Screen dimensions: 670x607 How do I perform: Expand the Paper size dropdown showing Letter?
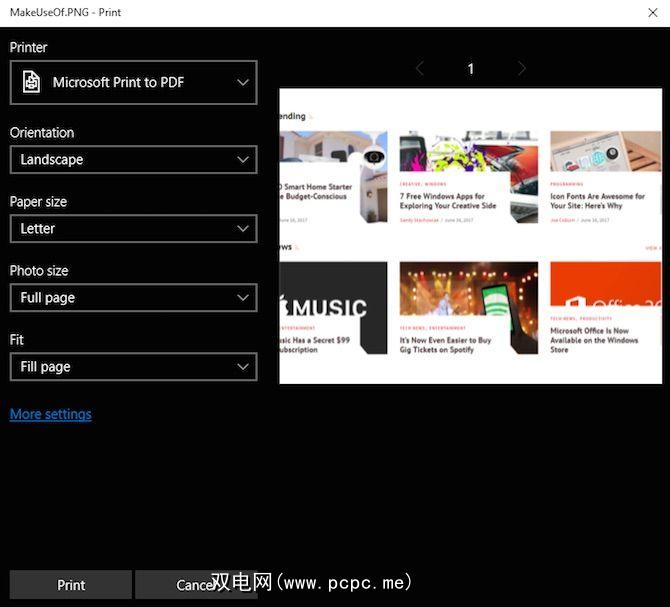[x=133, y=229]
